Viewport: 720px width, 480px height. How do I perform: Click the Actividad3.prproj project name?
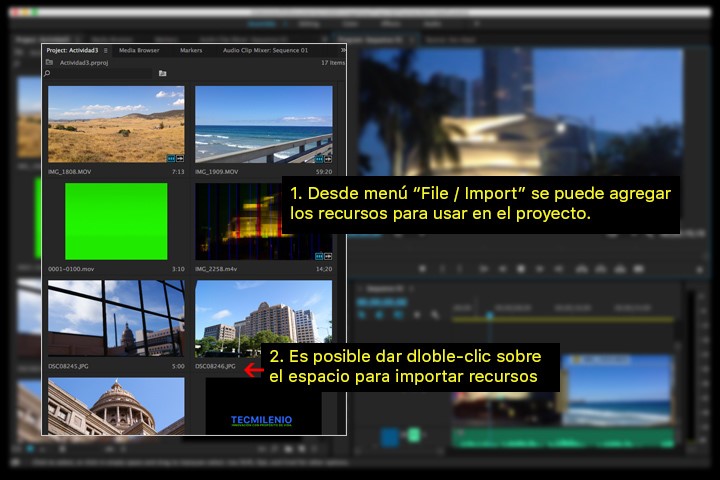[84, 63]
